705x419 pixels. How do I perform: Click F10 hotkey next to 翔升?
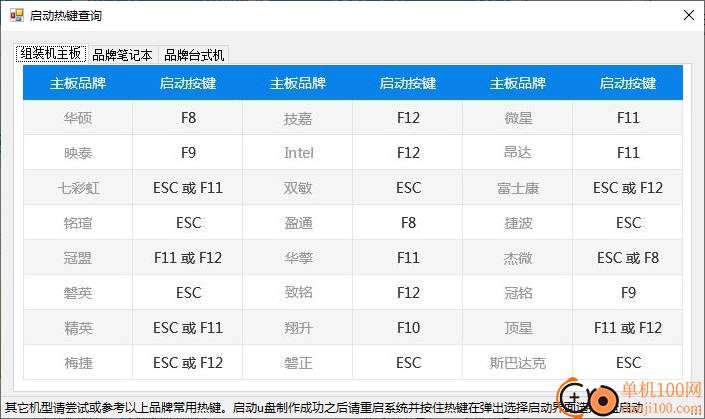click(x=408, y=328)
